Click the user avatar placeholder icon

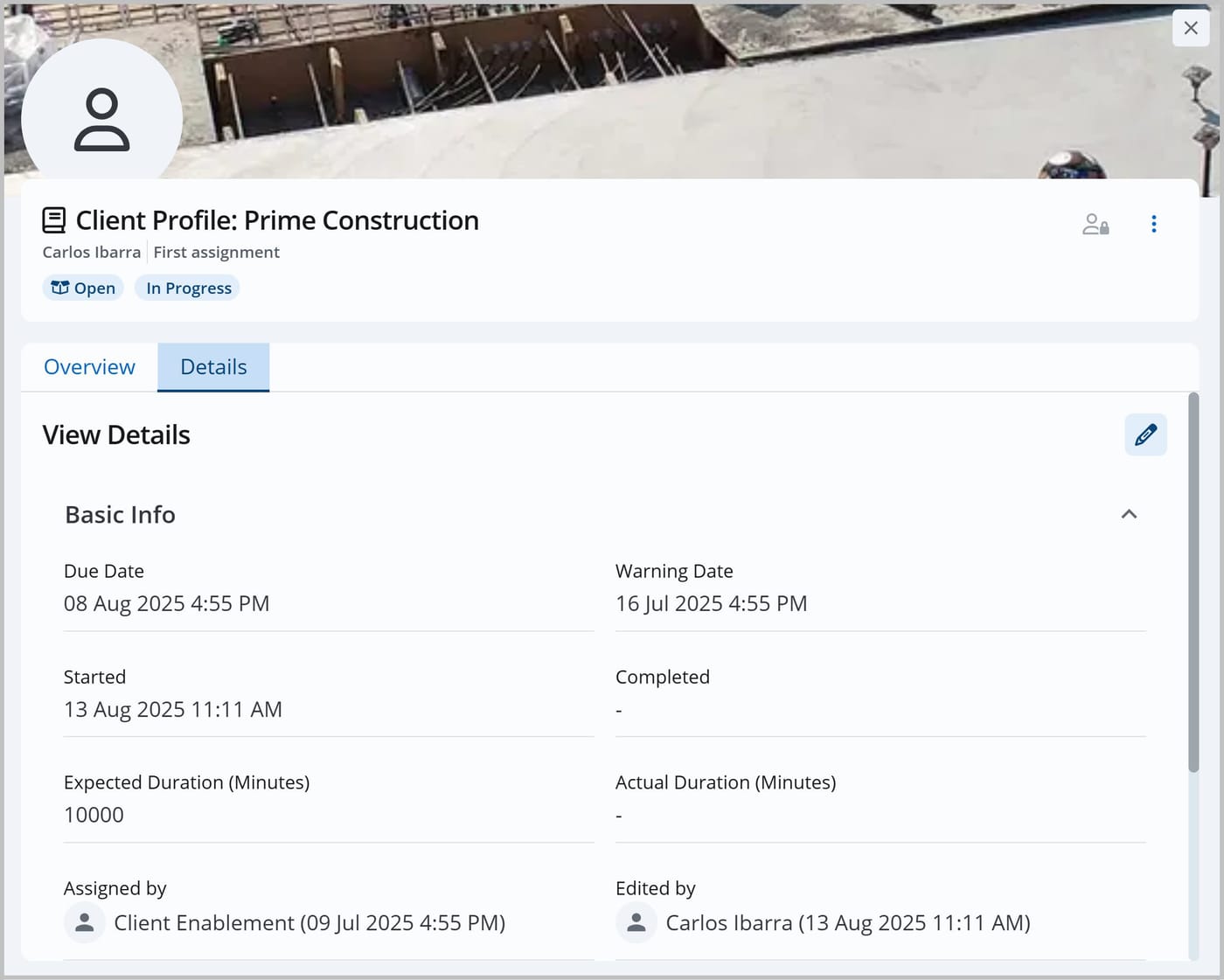tap(101, 120)
